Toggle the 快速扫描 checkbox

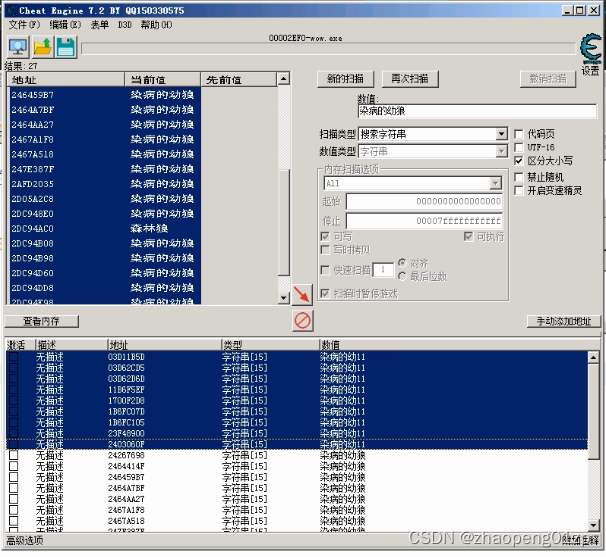pyautogui.click(x=325, y=270)
